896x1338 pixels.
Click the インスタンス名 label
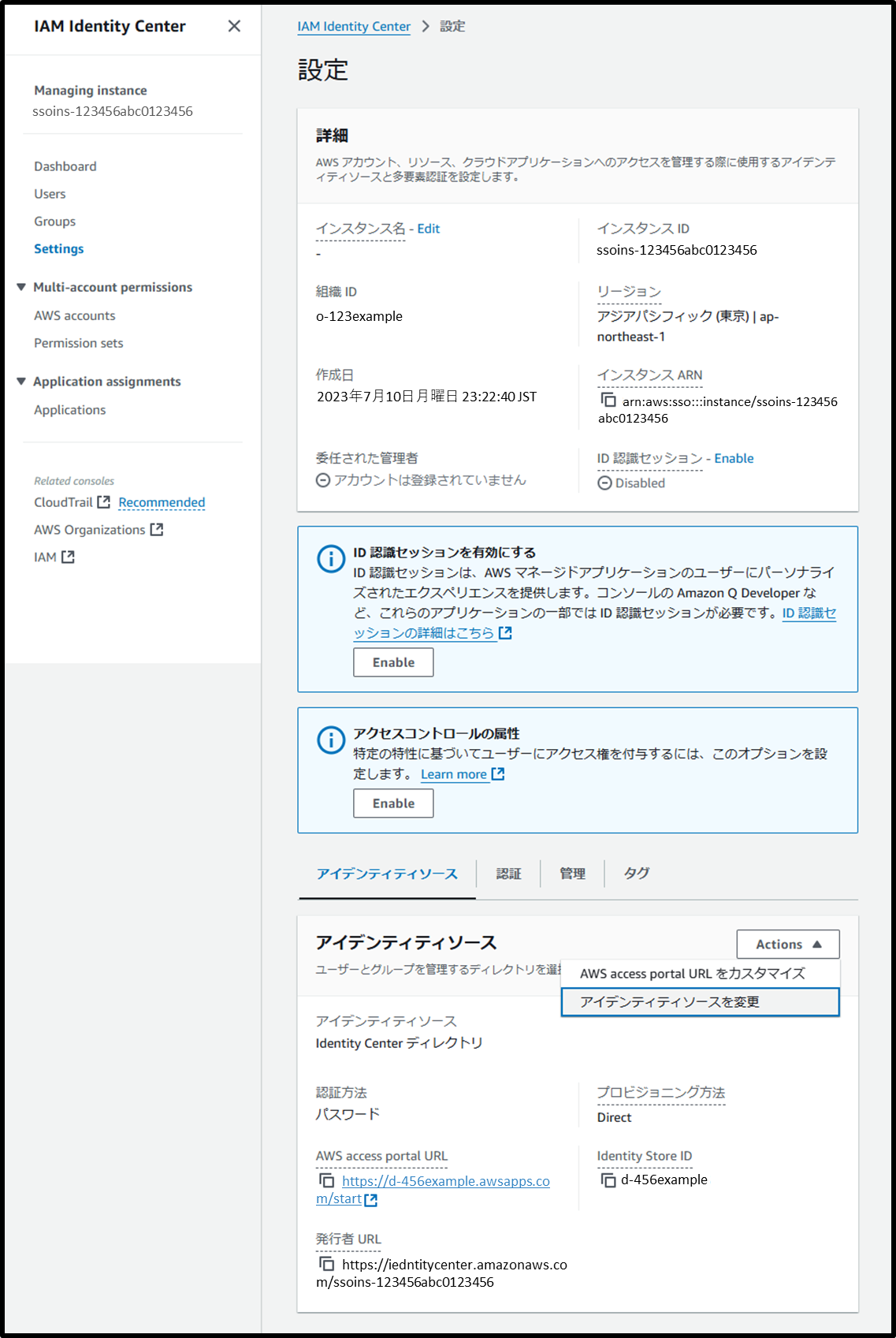[361, 229]
